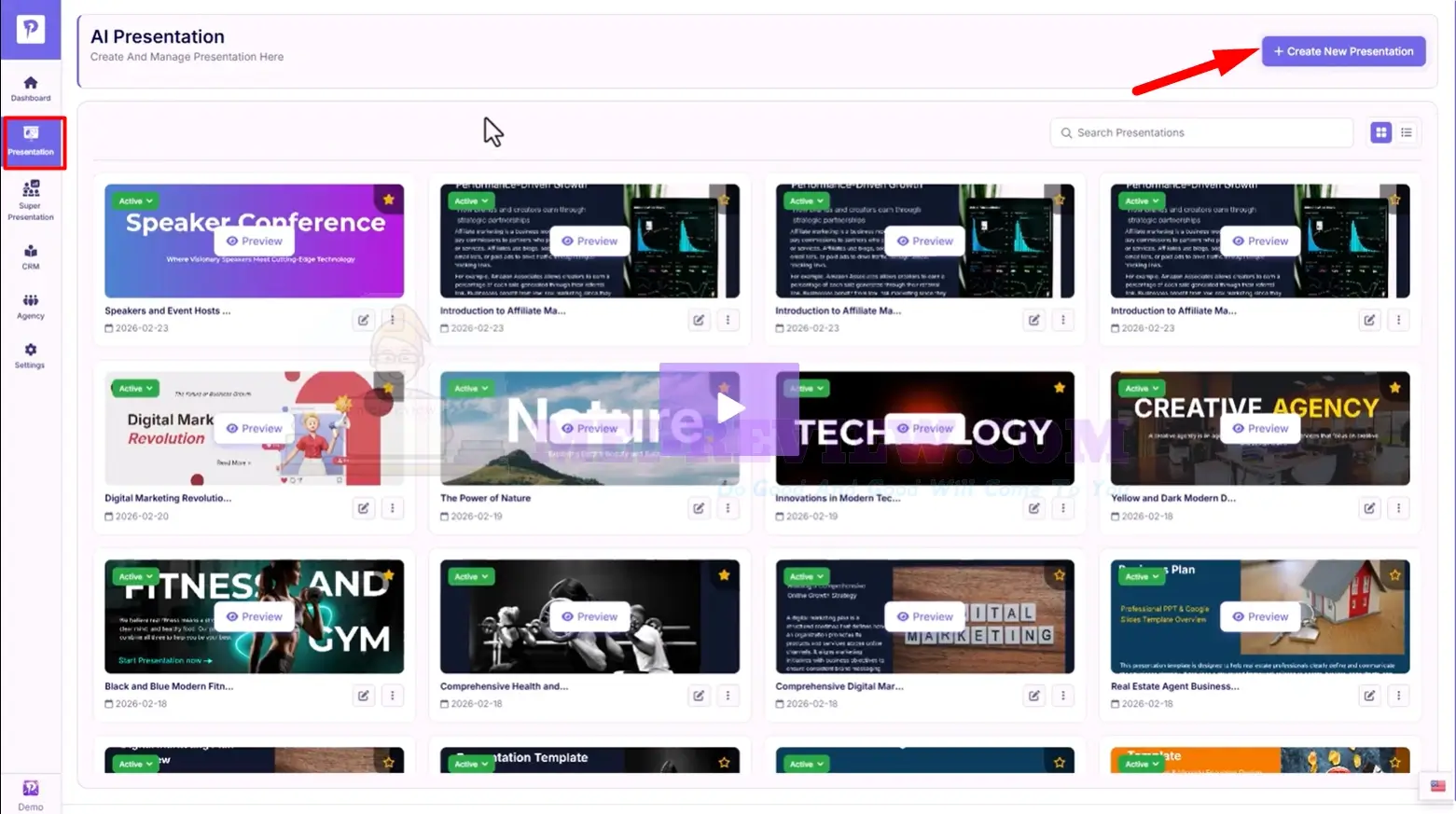Edit the Comprehensive Digital Marketing presentation

click(1034, 696)
